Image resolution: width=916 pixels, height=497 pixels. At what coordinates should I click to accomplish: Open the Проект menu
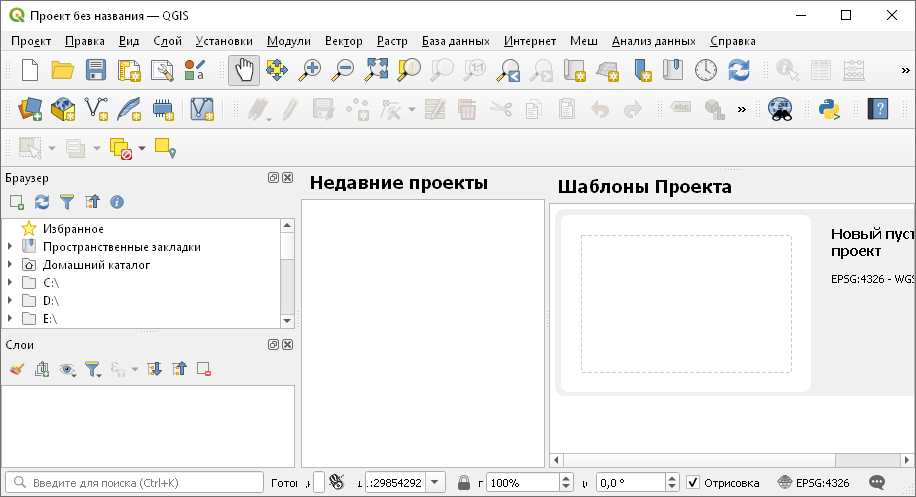pyautogui.click(x=31, y=41)
